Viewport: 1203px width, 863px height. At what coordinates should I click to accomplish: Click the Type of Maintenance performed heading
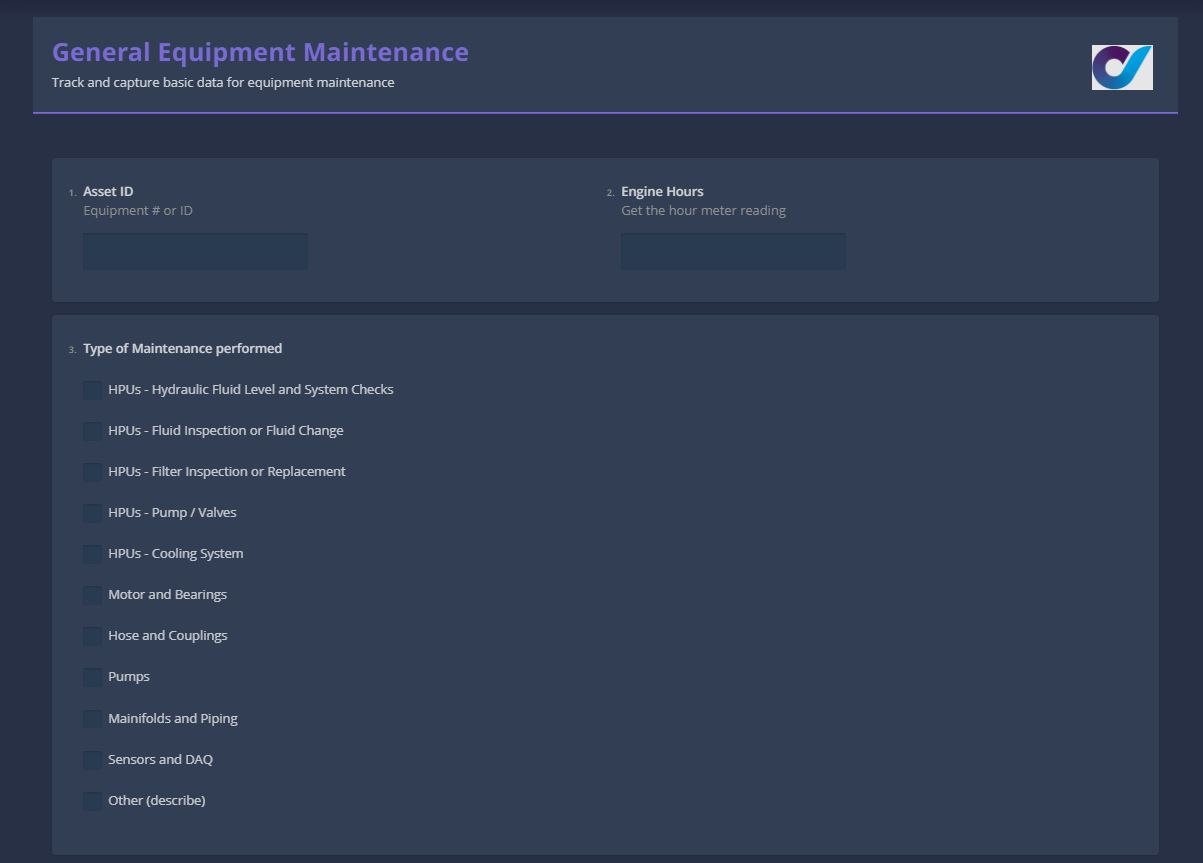coord(183,348)
